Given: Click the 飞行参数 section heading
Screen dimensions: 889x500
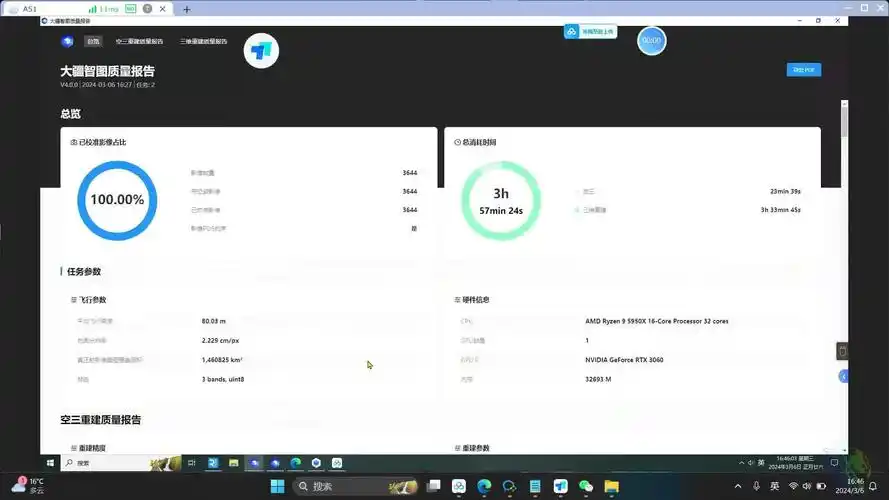Looking at the screenshot, I should 92,300.
